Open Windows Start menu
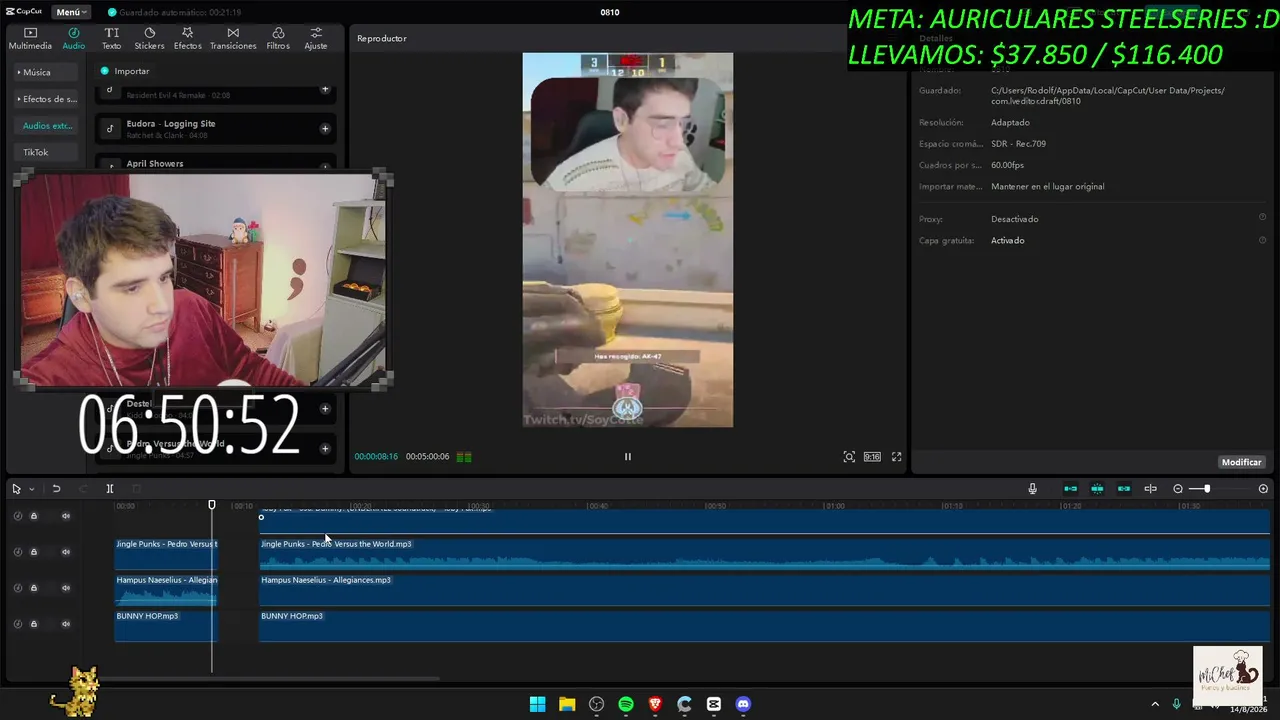Screen dimensions: 1280x720 (537, 704)
